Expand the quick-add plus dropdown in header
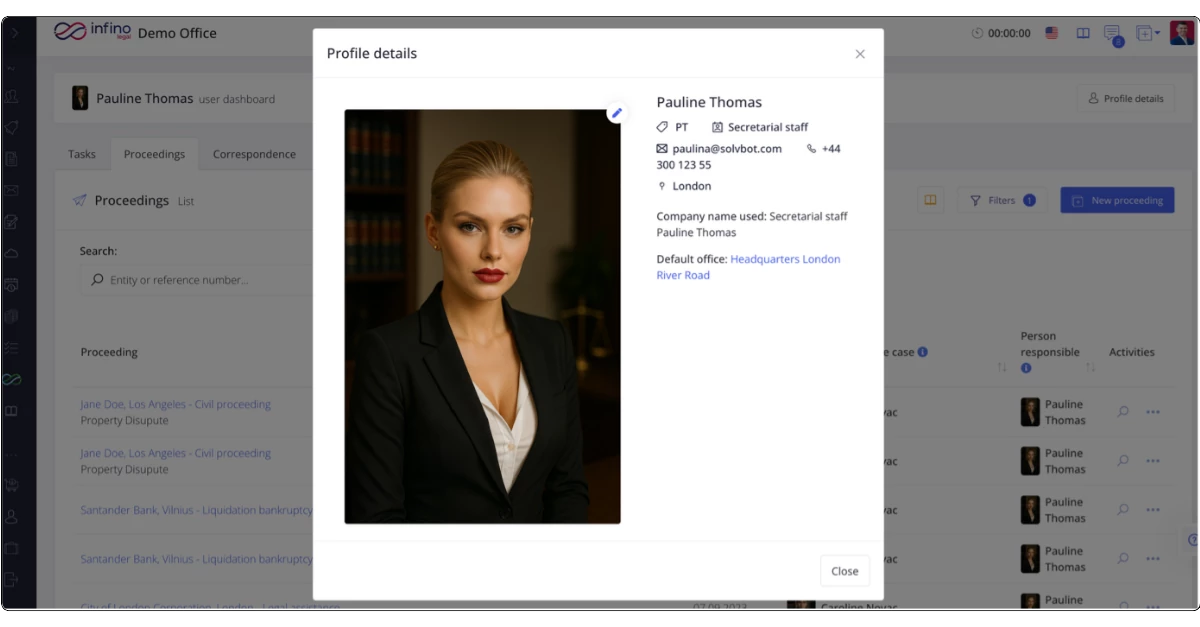 coord(1147,33)
